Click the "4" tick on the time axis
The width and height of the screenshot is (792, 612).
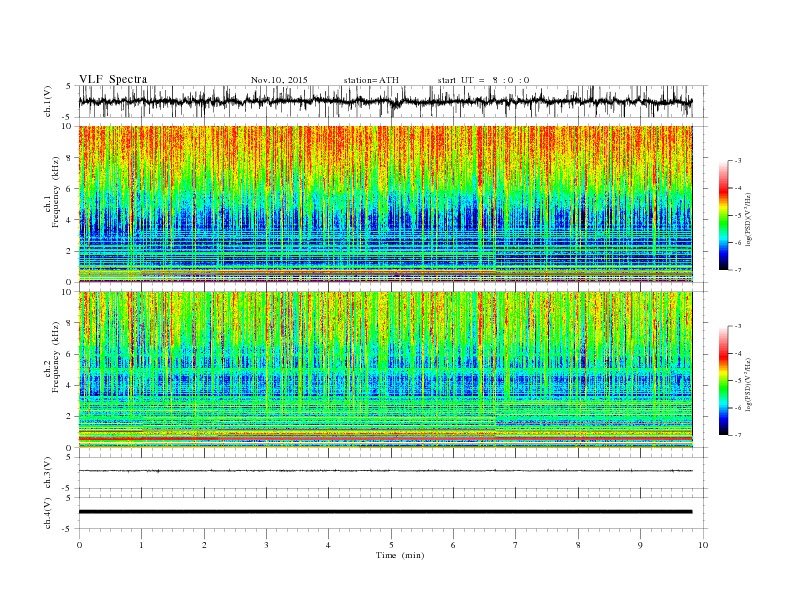click(328, 545)
